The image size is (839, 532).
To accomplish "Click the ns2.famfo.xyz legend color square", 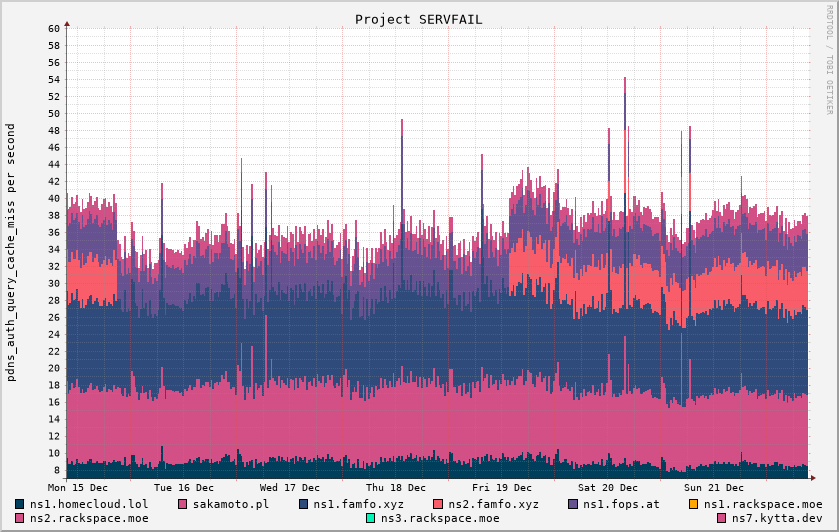I will (x=438, y=504).
